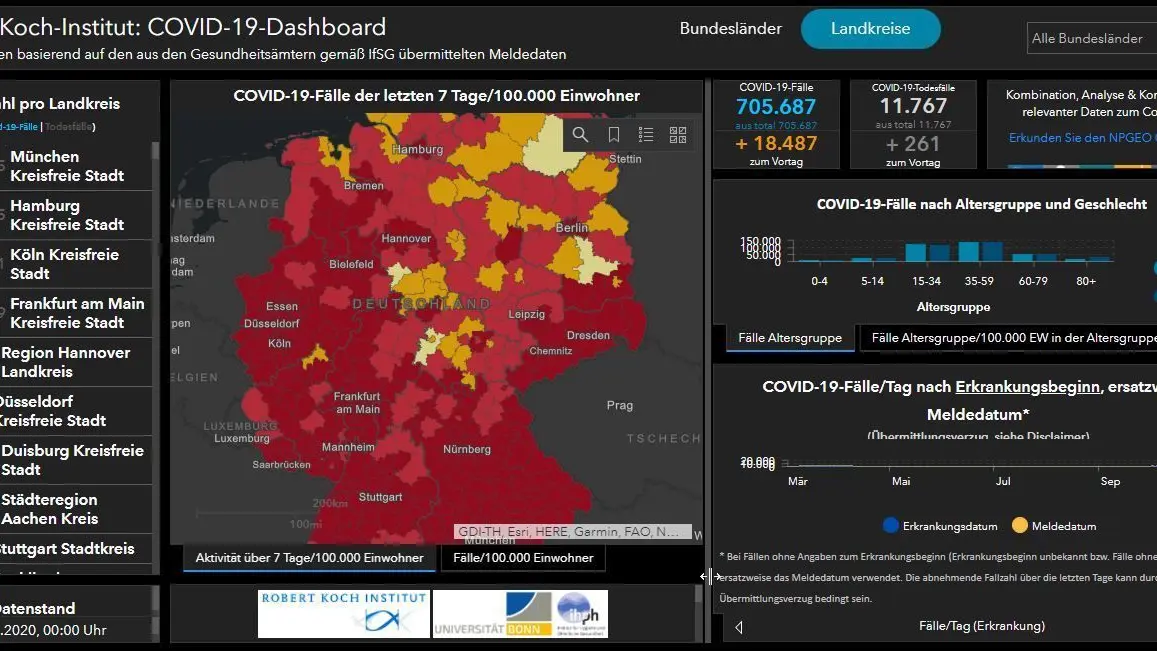Select the Landkreise view button

click(871, 29)
